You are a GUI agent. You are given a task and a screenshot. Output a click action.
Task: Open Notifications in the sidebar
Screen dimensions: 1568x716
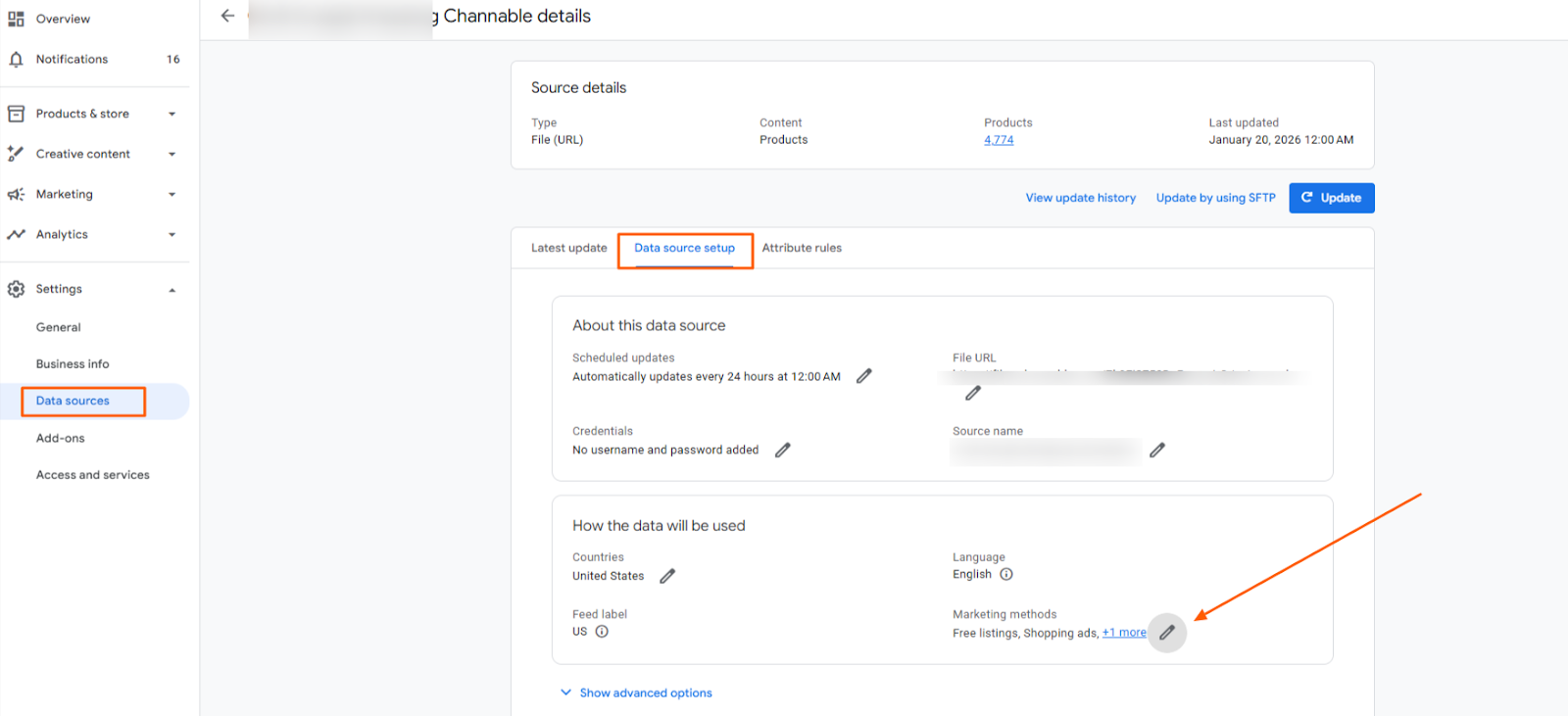(x=72, y=59)
